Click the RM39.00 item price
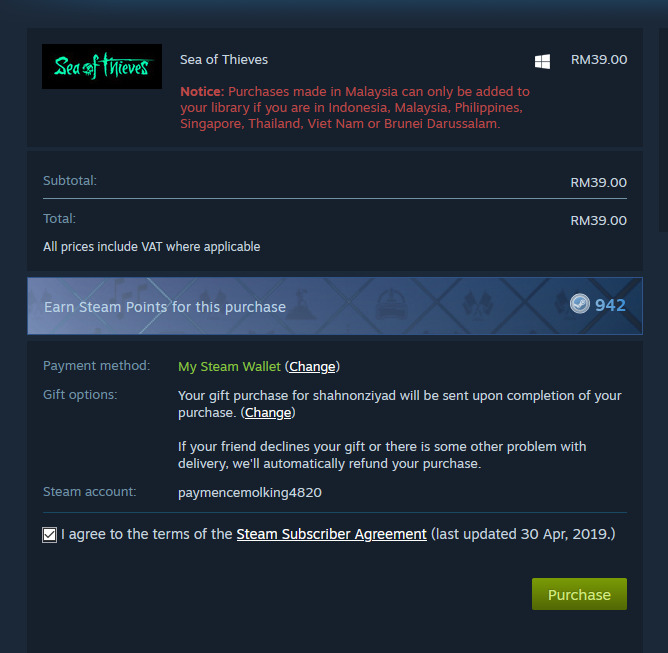Viewport: 668px width, 653px height. tap(599, 60)
